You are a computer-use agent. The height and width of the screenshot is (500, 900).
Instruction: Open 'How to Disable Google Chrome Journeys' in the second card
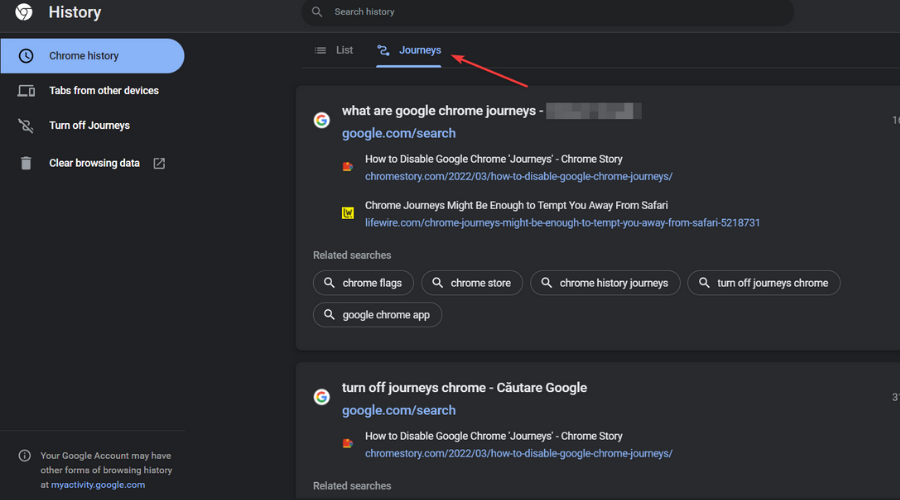point(494,436)
